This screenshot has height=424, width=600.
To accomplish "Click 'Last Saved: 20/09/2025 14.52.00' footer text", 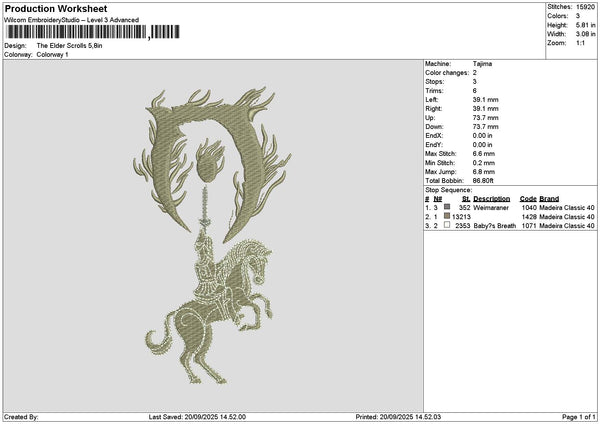I will [197, 417].
